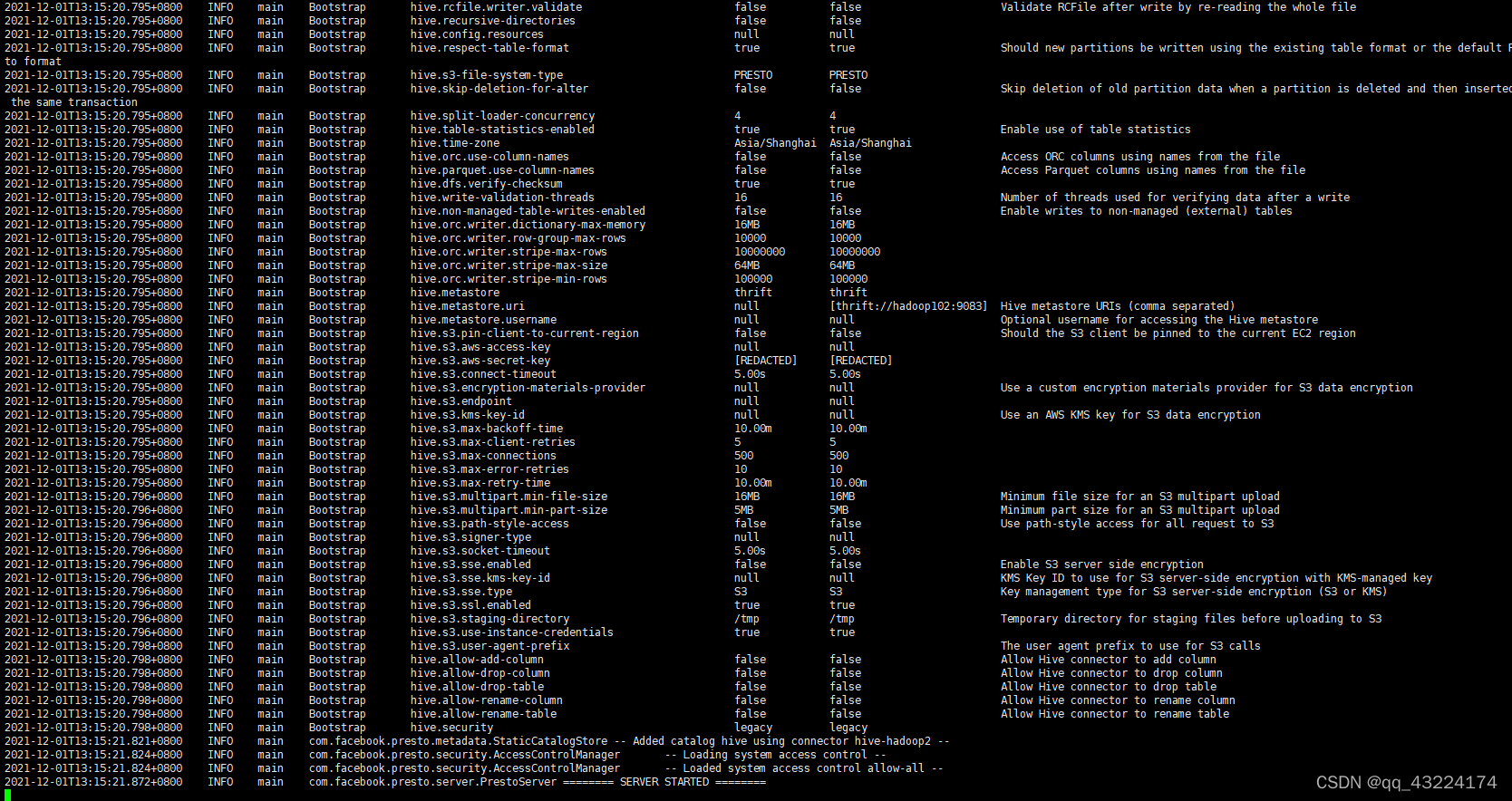Click hive.allow-add-column property
The image size is (1512, 801).
click(x=477, y=660)
